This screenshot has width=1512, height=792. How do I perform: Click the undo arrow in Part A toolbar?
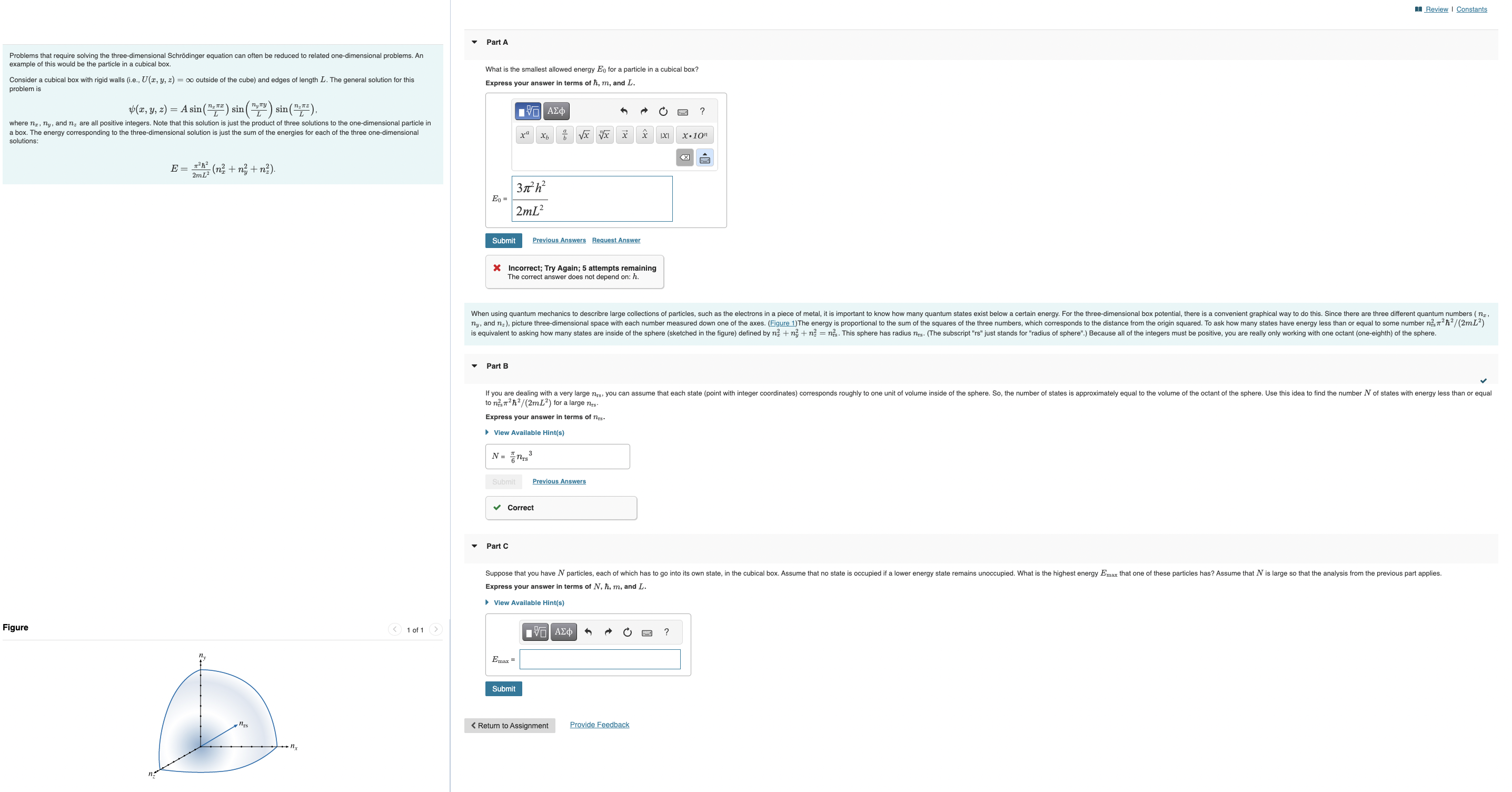[624, 111]
